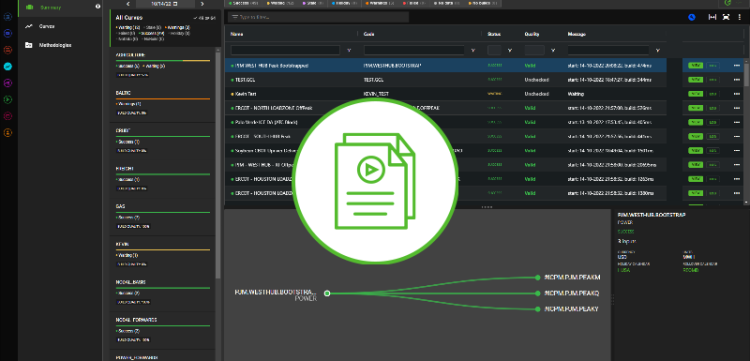Select the NCPM.PJM.PEAKY graph node
Image resolution: width=750 pixels, height=361 pixels.
pyautogui.click(x=538, y=309)
